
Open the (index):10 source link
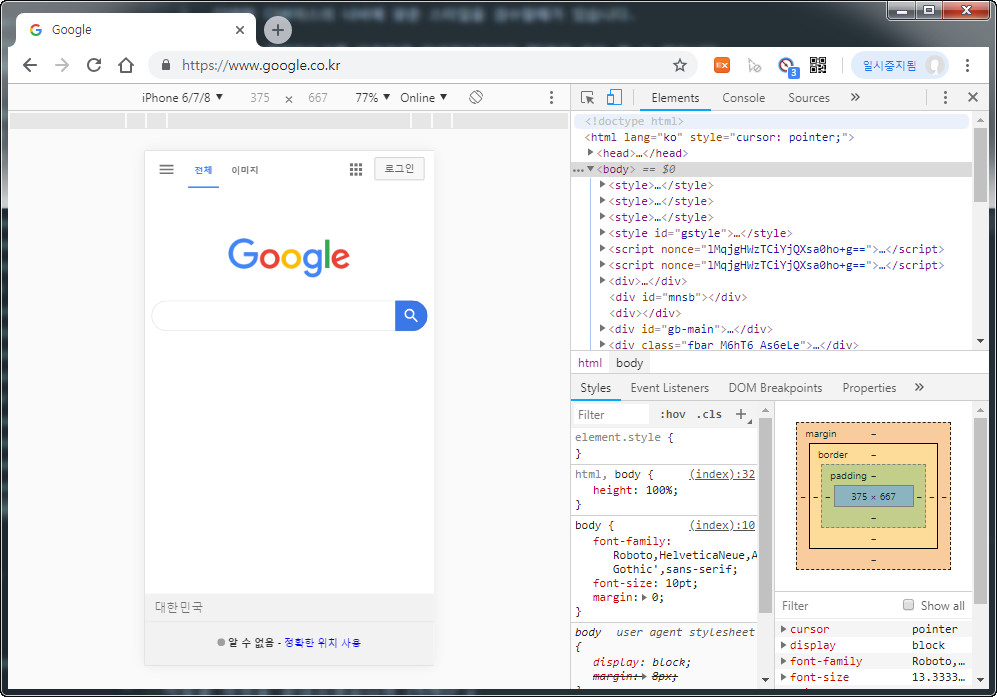(722, 525)
